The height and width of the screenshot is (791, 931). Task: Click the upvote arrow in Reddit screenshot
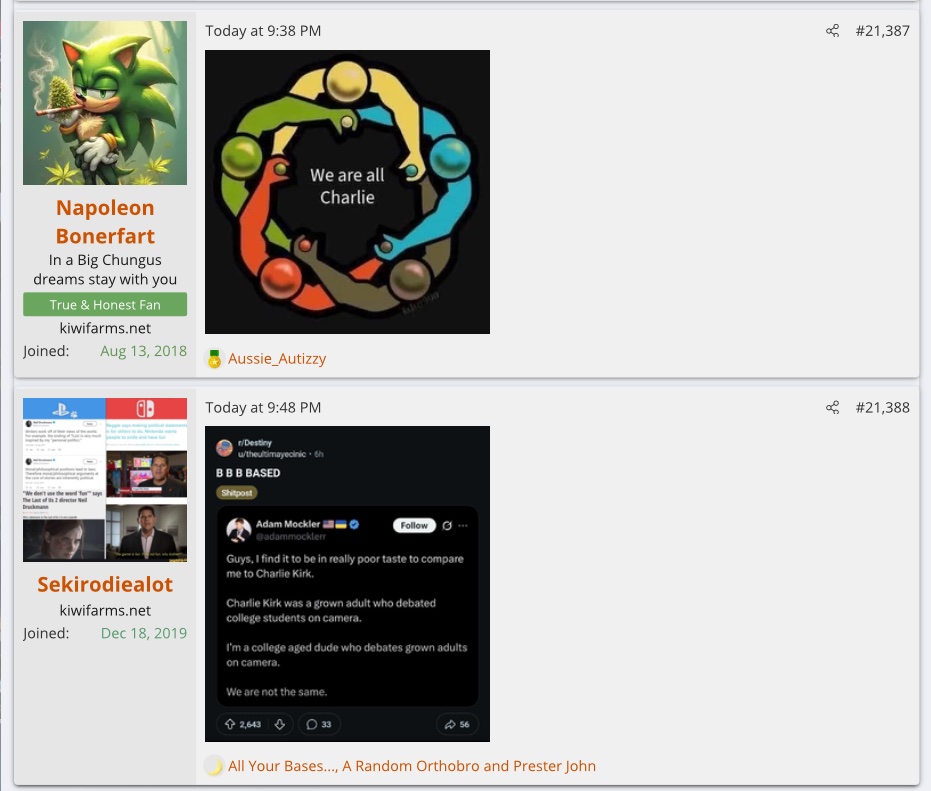coord(228,724)
